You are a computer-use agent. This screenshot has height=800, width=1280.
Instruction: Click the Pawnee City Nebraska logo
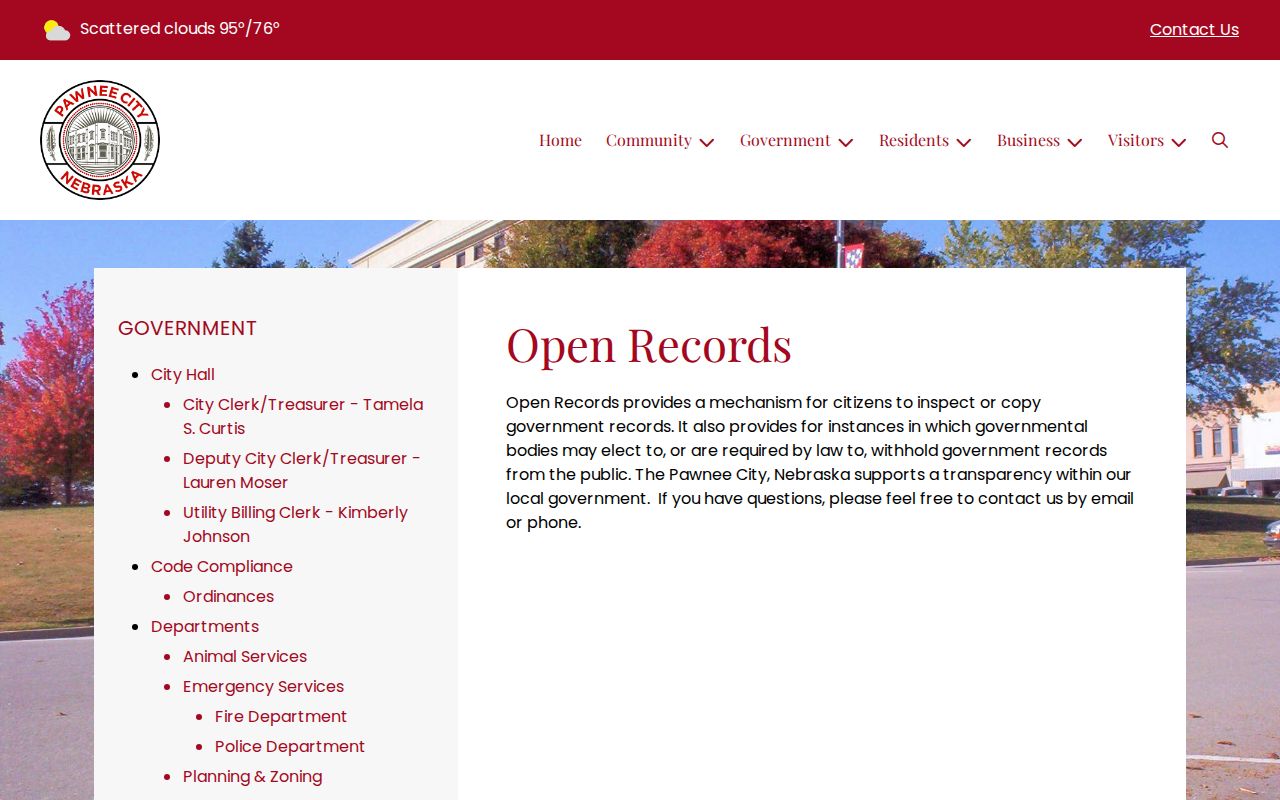click(100, 140)
